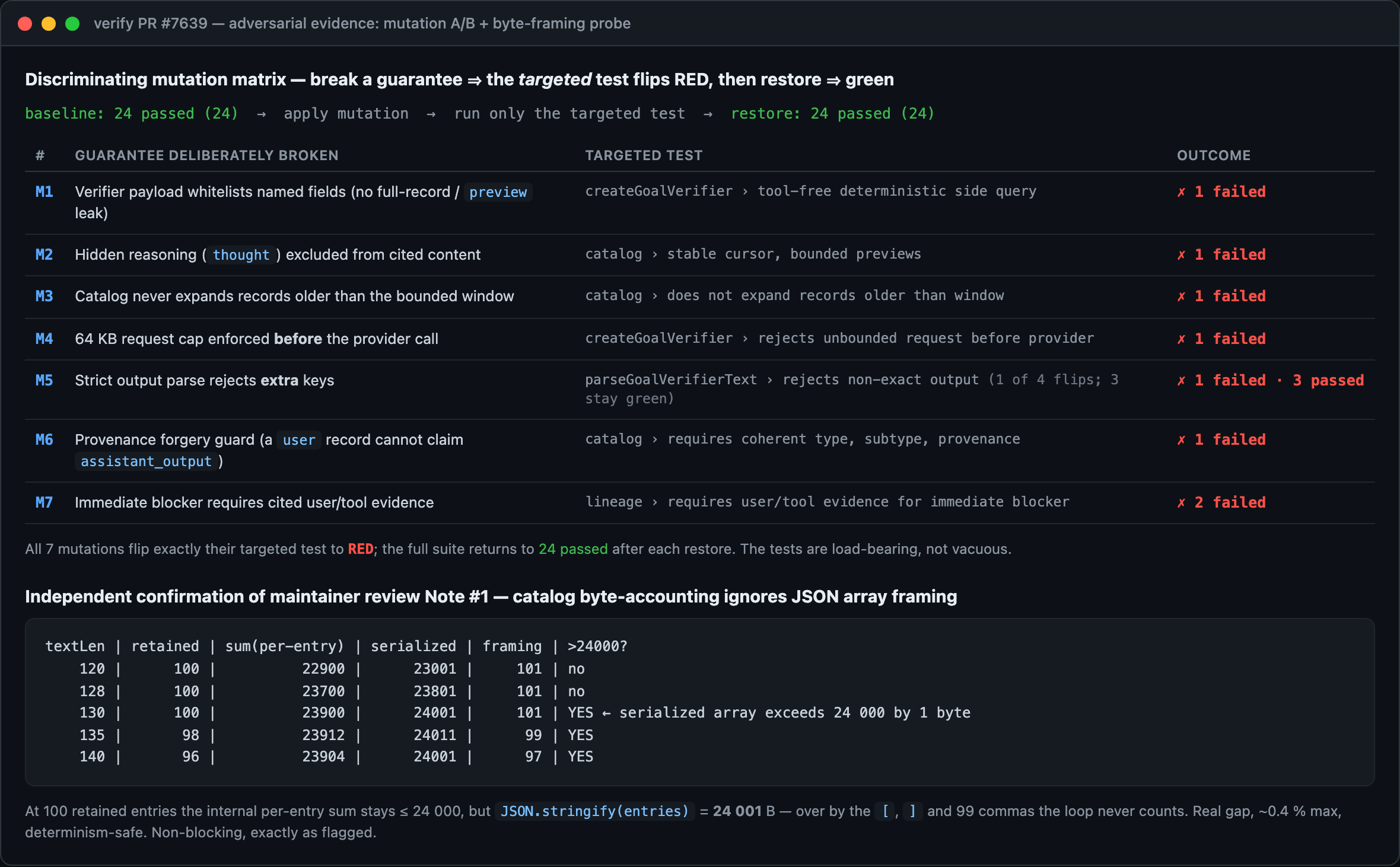Click the bold '24 001' value
Image resolution: width=1400 pixels, height=867 pixels.
[x=737, y=811]
